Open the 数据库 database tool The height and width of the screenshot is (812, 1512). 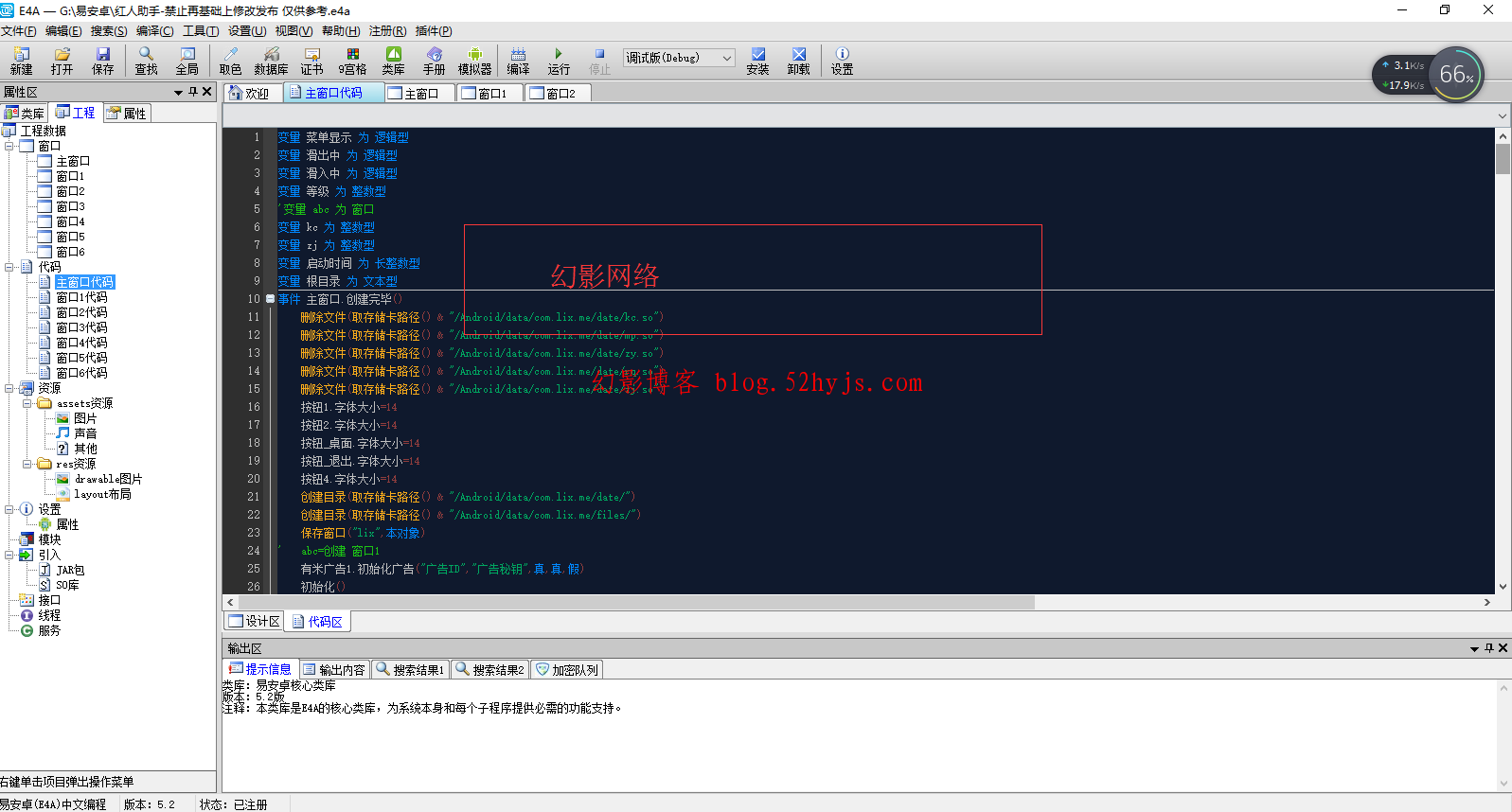point(271,61)
